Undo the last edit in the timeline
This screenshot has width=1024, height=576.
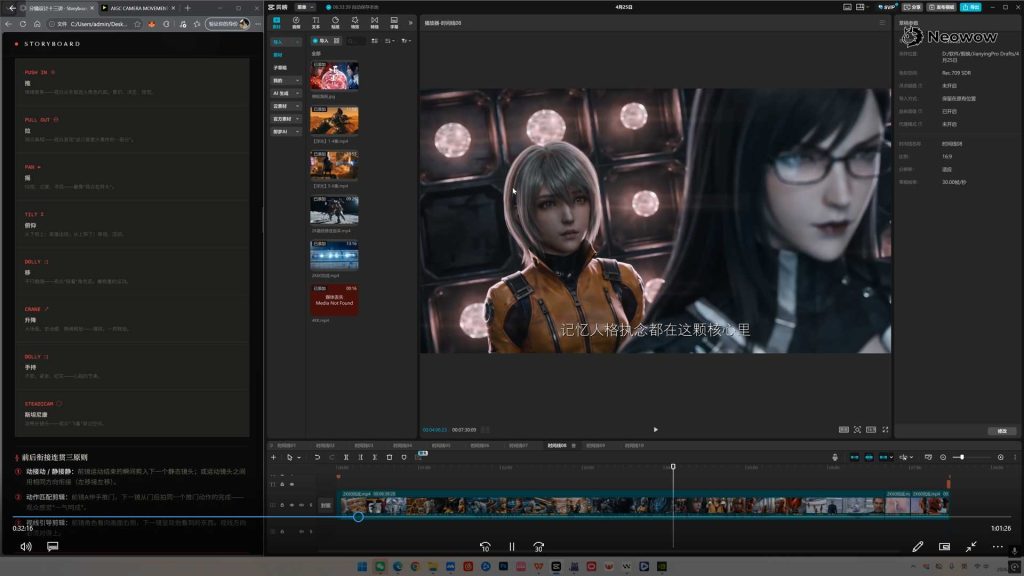(317, 457)
